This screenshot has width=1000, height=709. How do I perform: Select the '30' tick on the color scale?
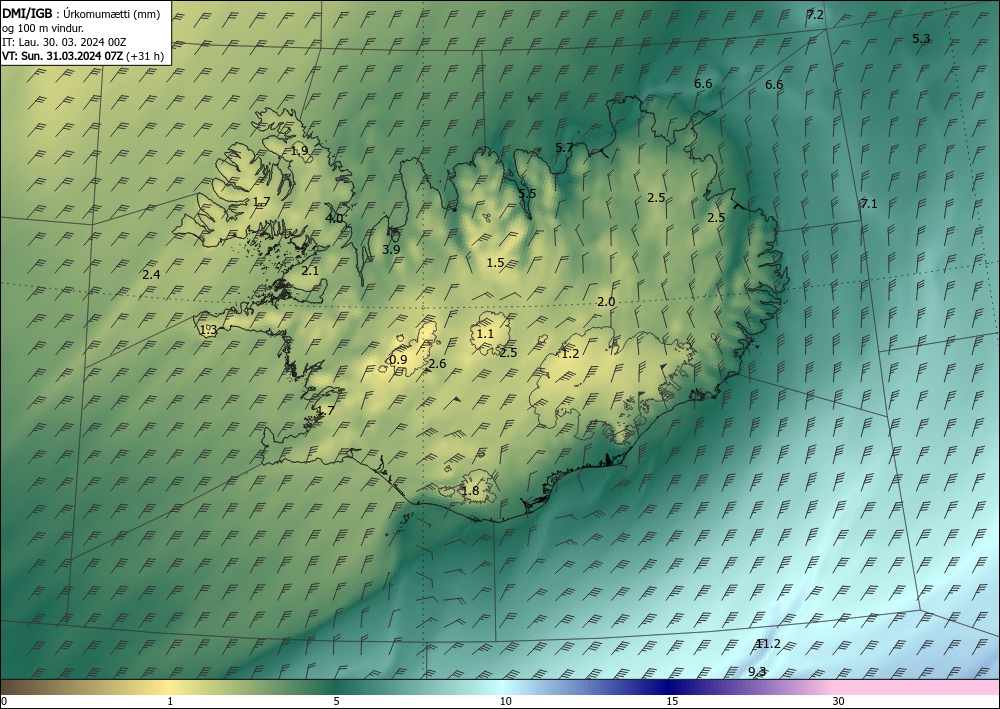coord(839,701)
